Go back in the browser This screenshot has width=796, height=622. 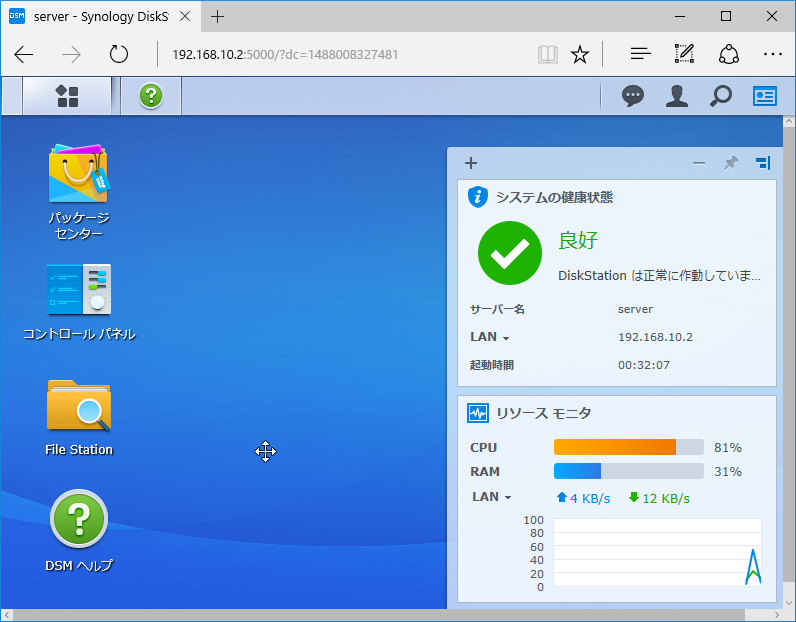tap(23, 54)
